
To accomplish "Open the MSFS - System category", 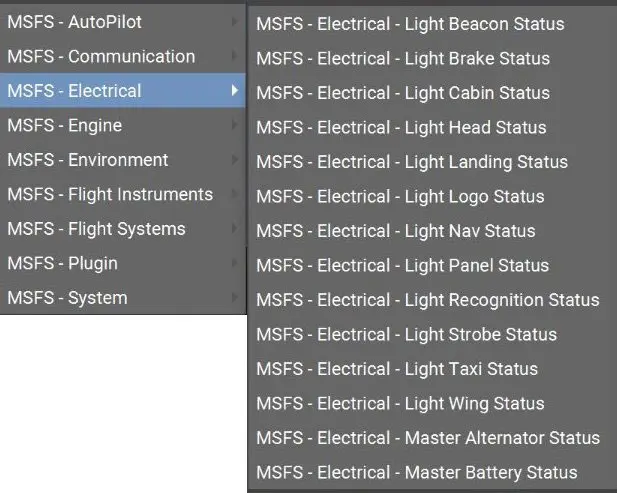I will (123, 297).
